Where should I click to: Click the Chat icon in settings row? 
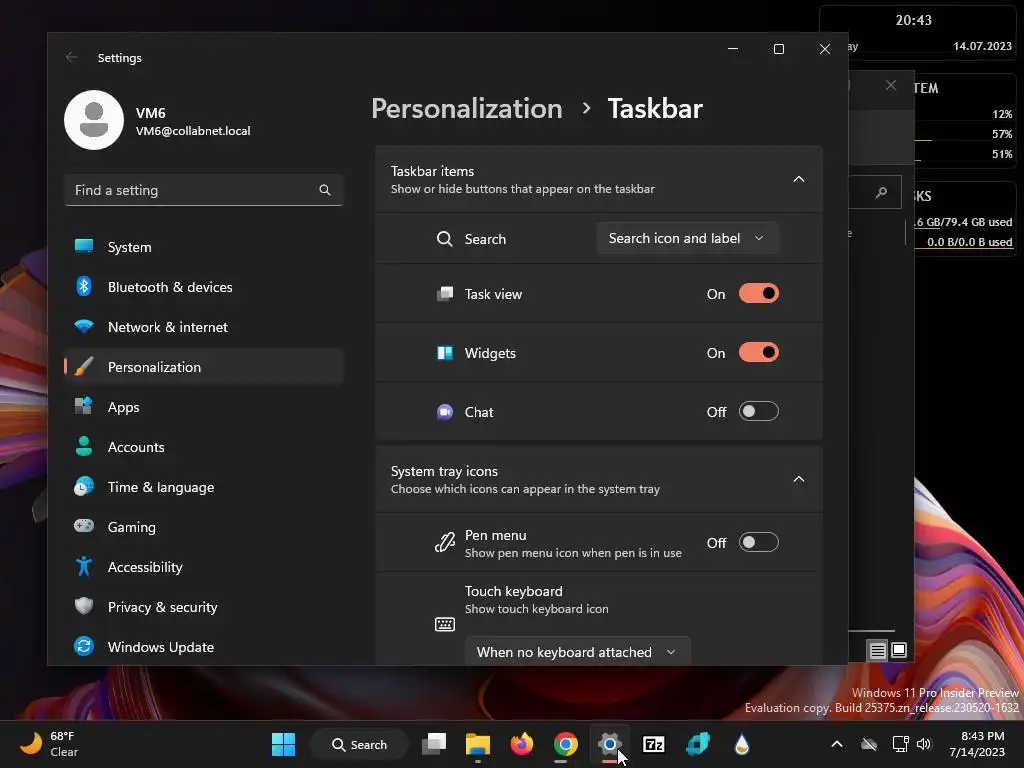(x=445, y=412)
